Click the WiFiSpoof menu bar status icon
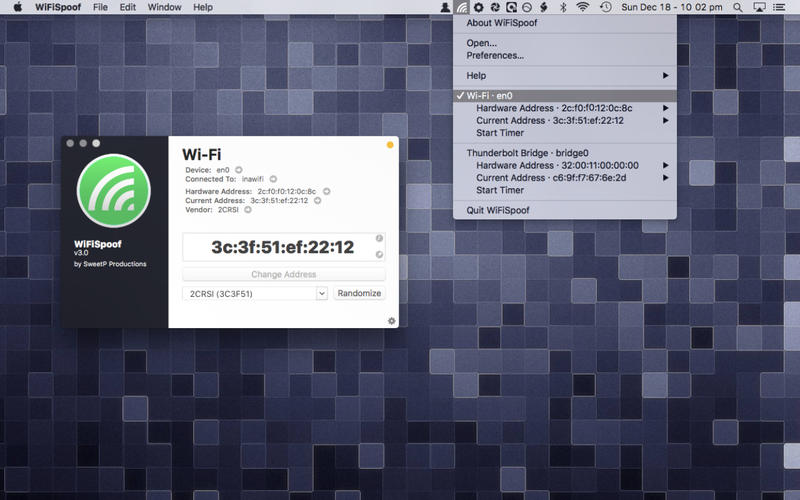 tap(462, 7)
